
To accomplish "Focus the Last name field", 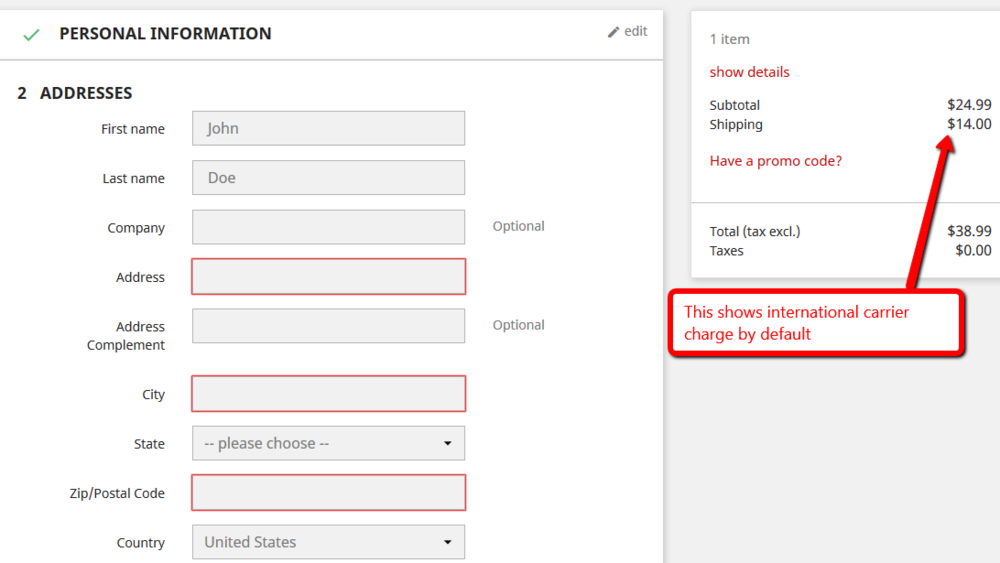I will click(x=328, y=177).
